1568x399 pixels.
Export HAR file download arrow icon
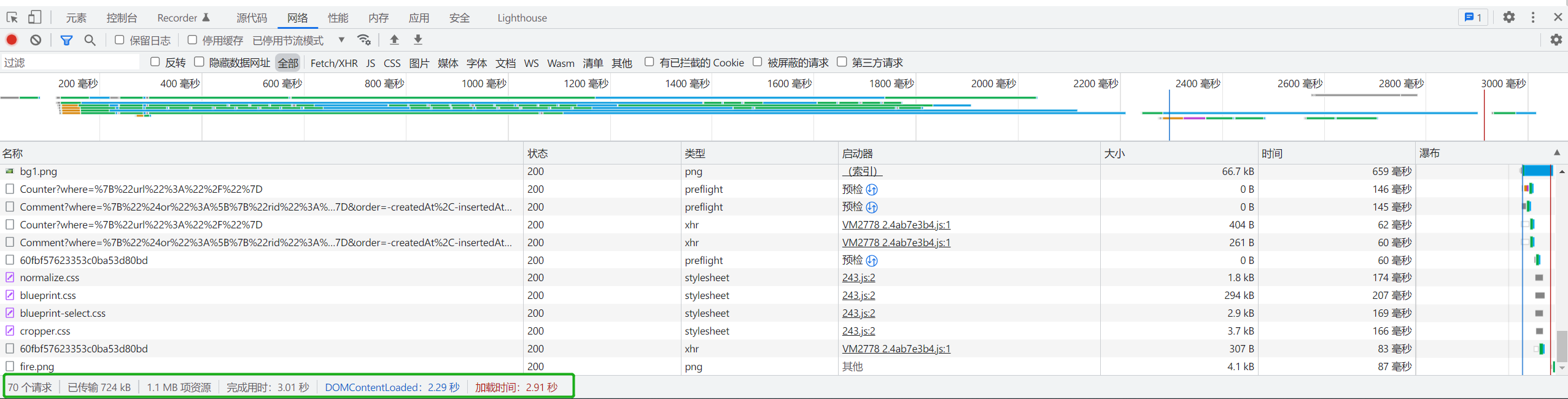coord(418,40)
